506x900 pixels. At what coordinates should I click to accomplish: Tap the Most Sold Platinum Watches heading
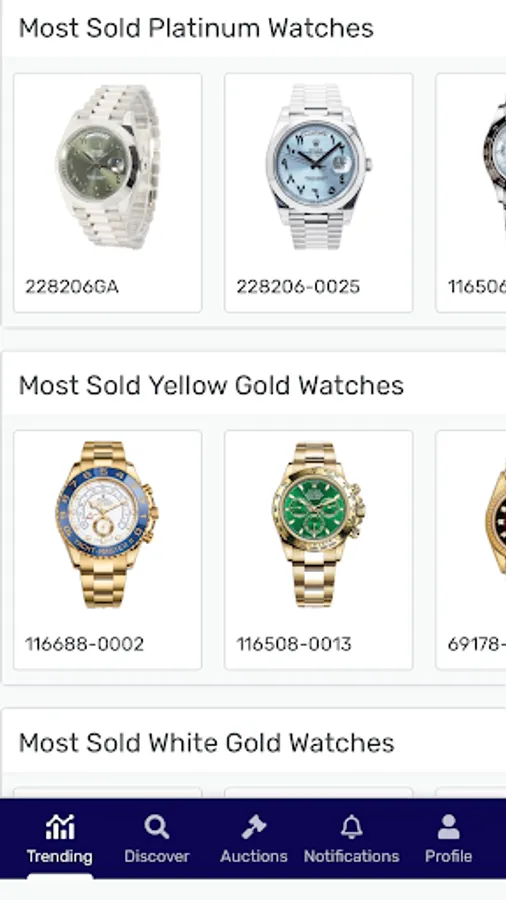(x=196, y=28)
